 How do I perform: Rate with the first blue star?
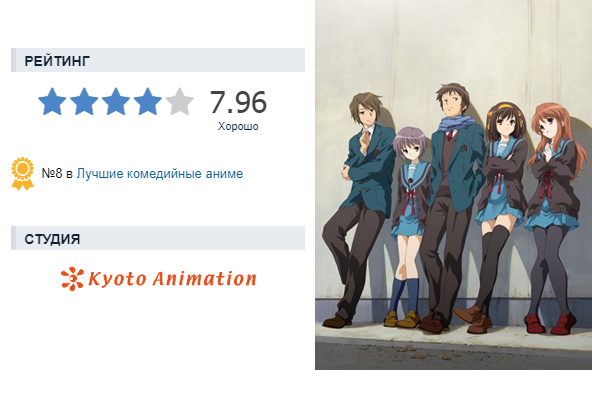pos(52,101)
